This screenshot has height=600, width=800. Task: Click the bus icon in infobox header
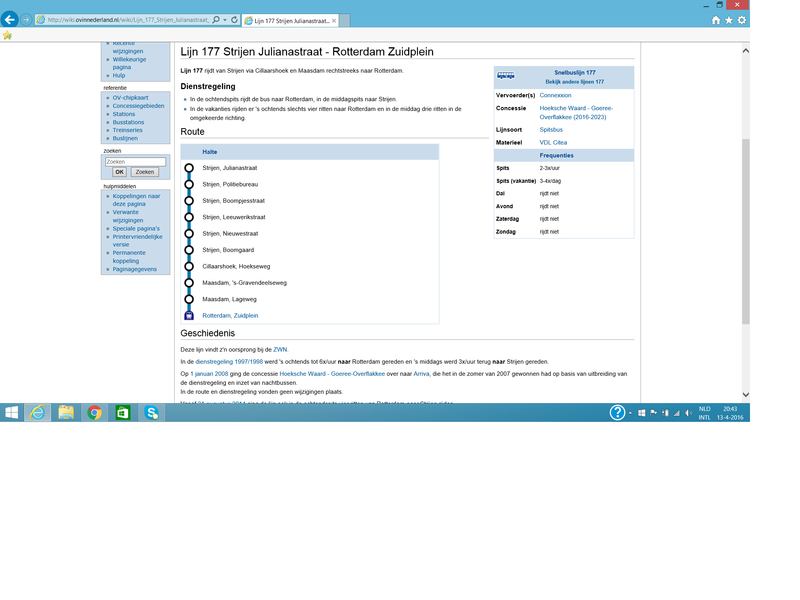506,76
